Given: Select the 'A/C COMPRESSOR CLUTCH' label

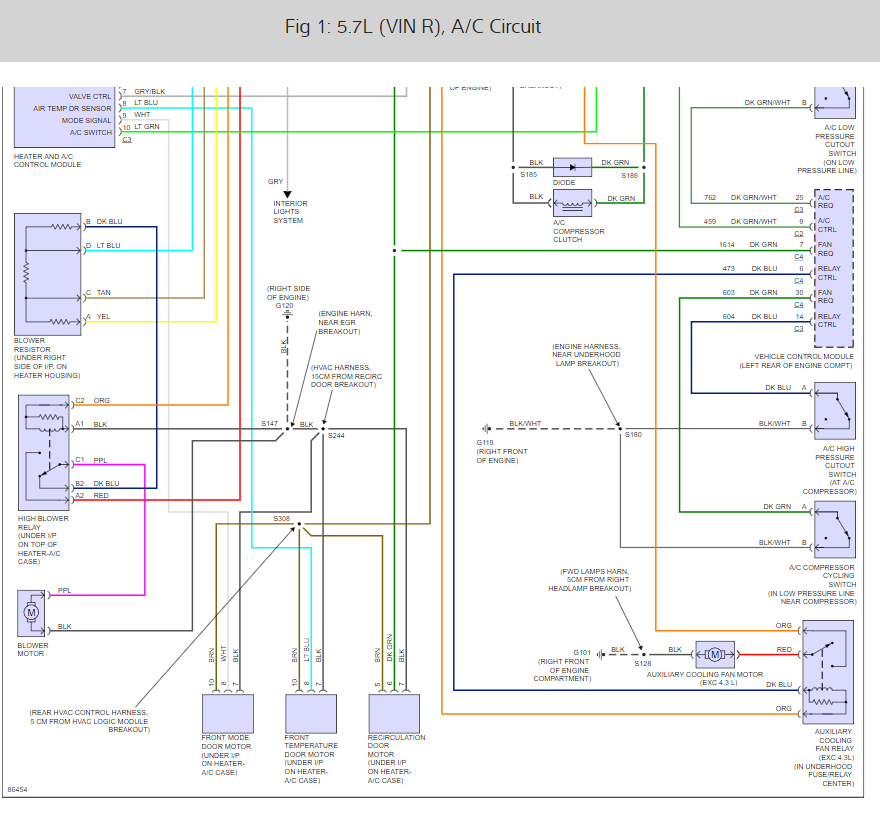Looking at the screenshot, I should coord(579,231).
